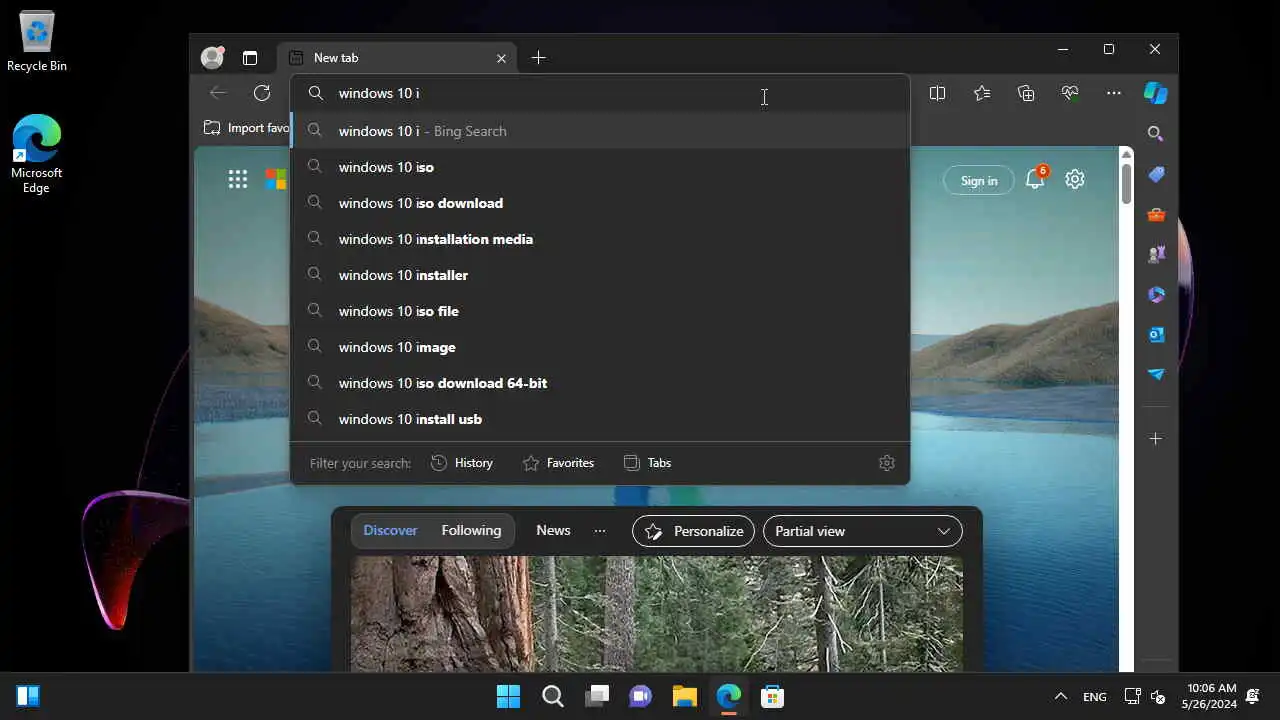Open sidebar Microsoft 365 icon
1280x720 pixels.
[1156, 294]
